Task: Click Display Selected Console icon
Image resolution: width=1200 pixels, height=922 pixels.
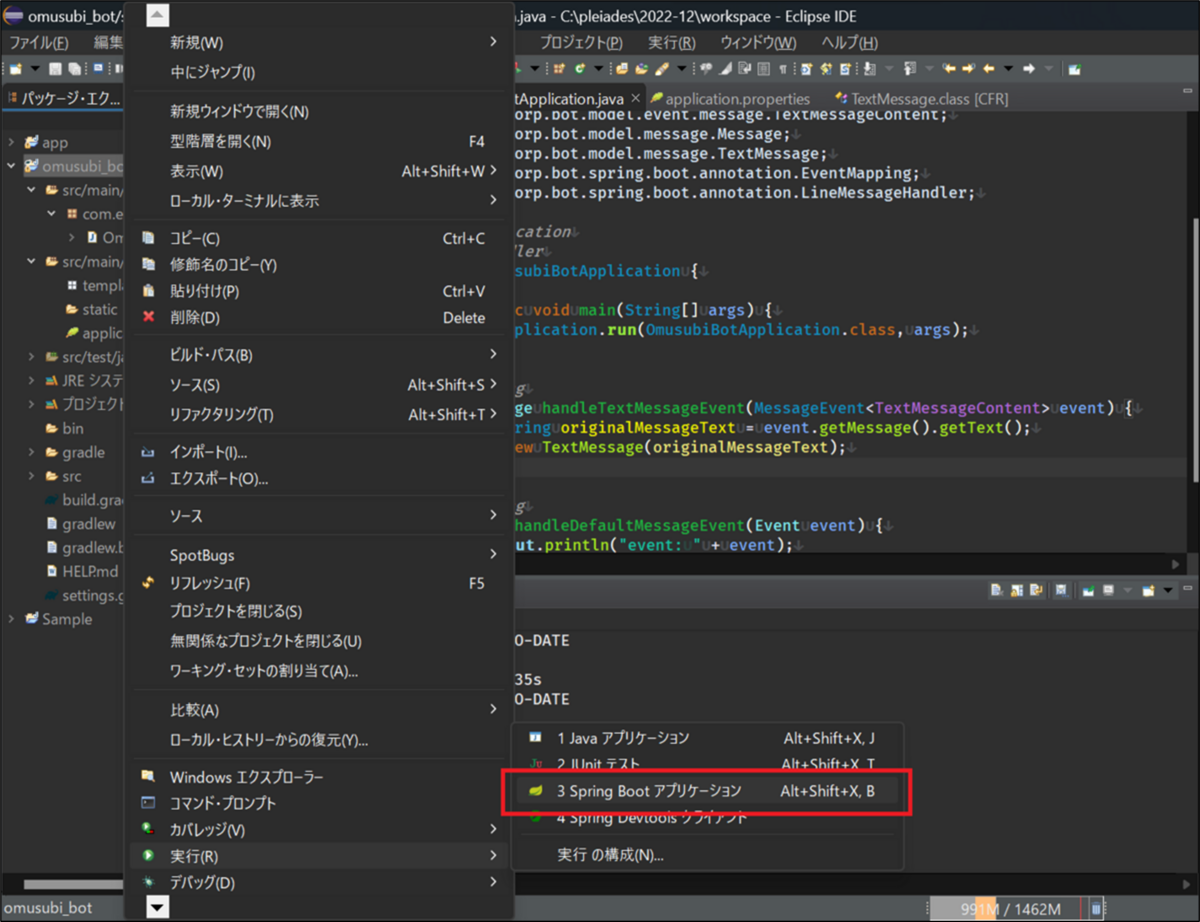Action: coord(1108,590)
